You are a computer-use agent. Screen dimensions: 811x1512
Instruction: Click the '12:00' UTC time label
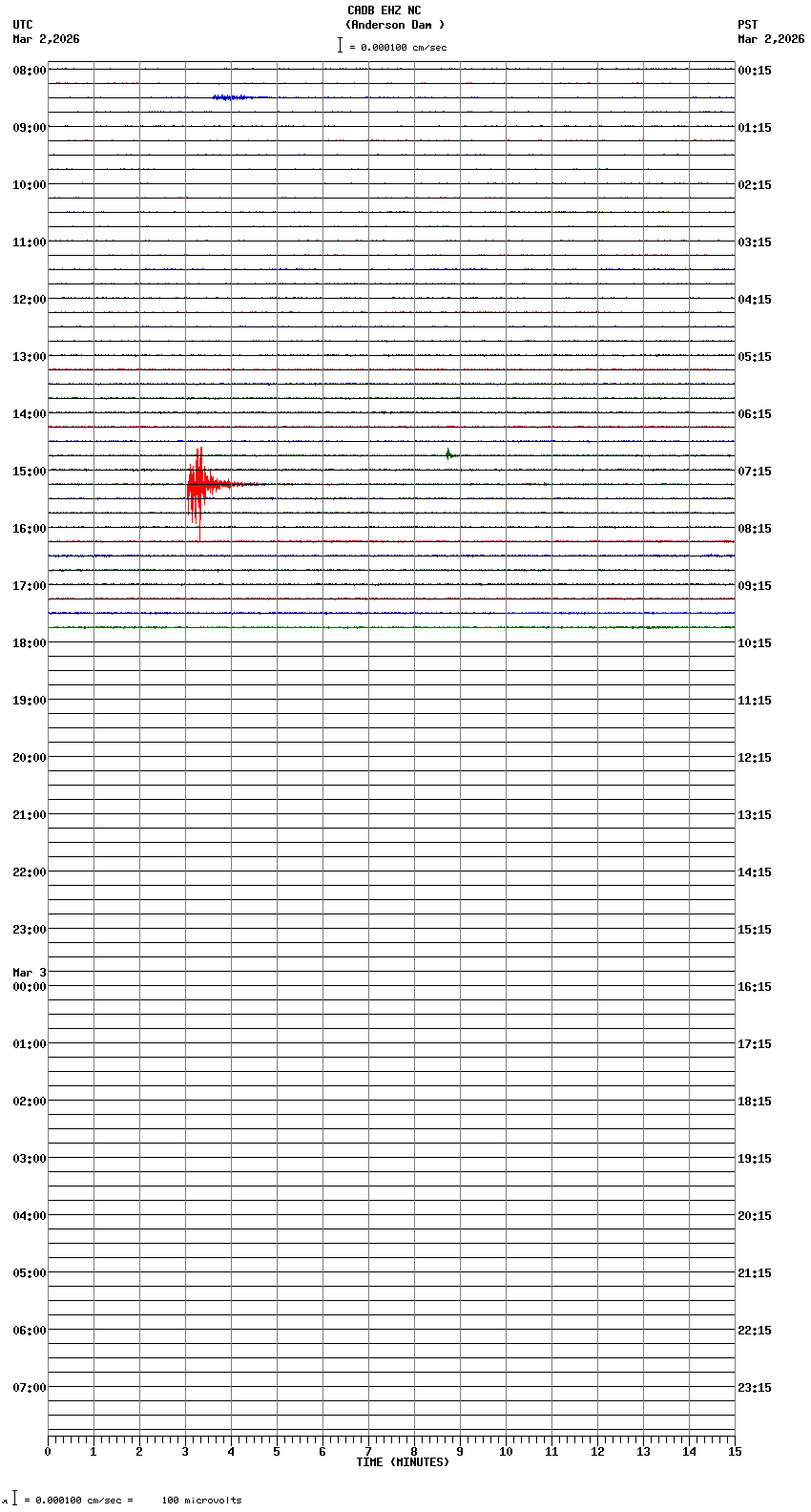(x=30, y=300)
